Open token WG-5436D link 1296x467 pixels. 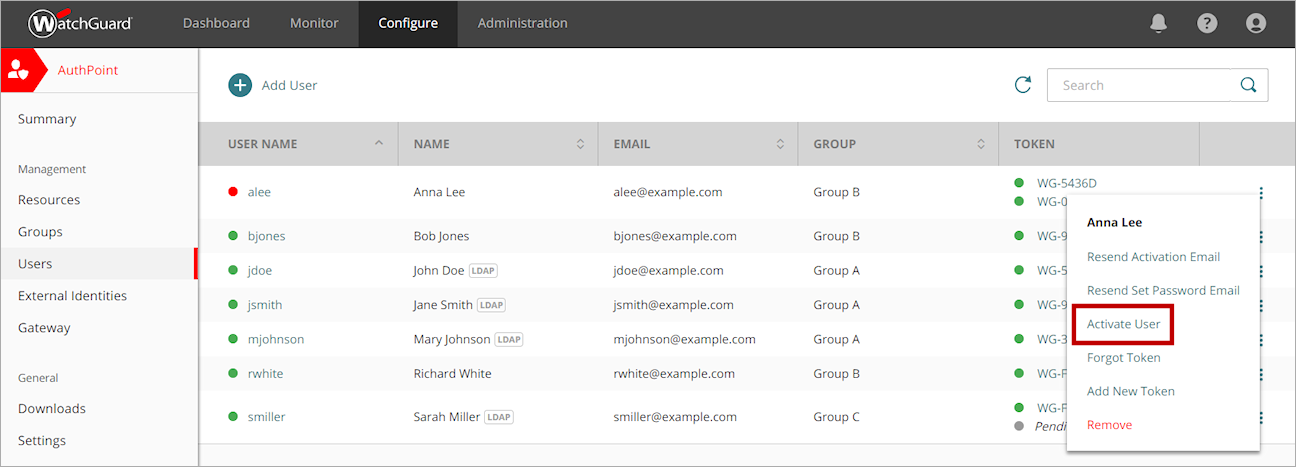pos(1066,183)
